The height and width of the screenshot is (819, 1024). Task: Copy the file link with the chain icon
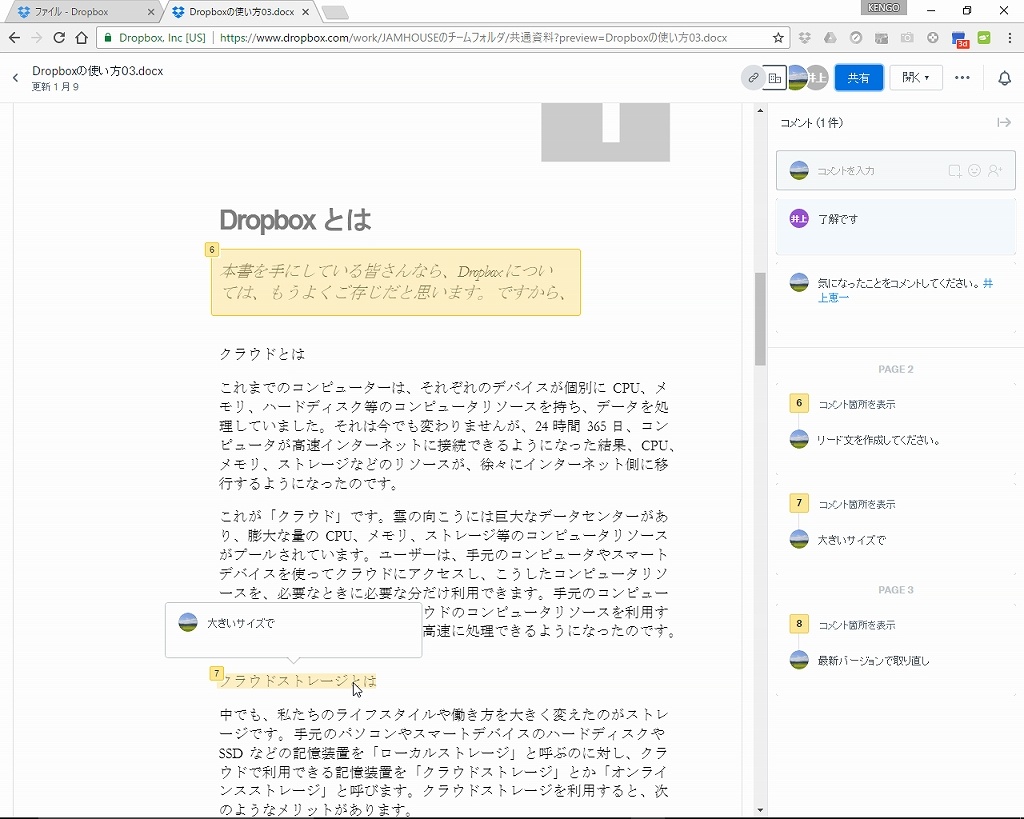coord(753,78)
